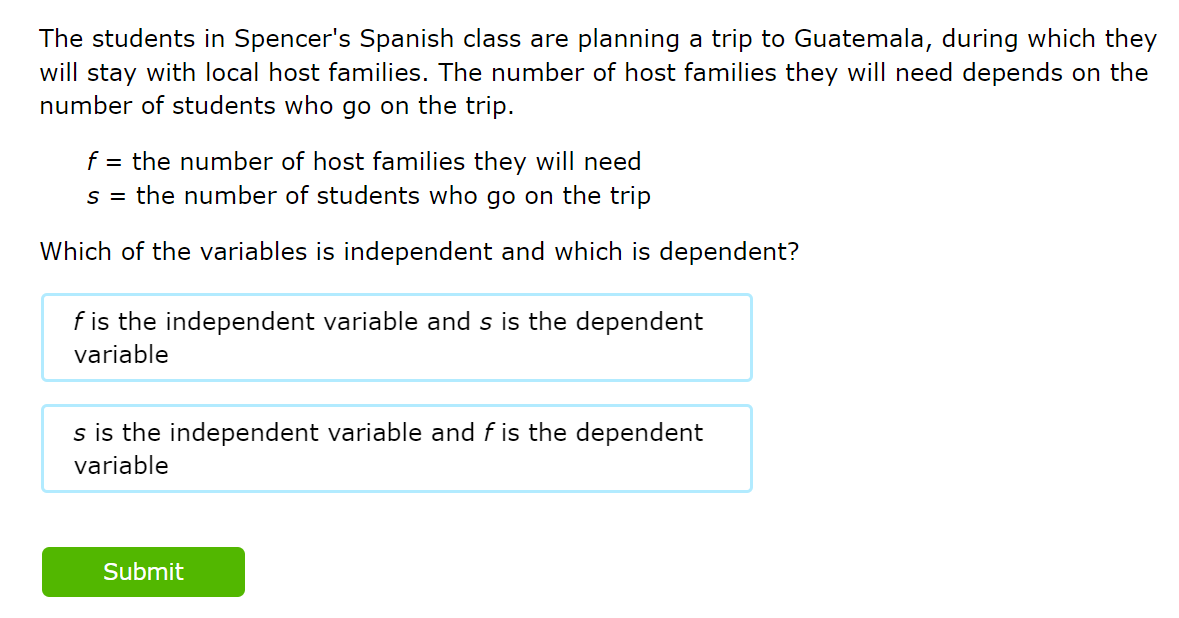Click the definition line starting with "f ="

[x=364, y=161]
